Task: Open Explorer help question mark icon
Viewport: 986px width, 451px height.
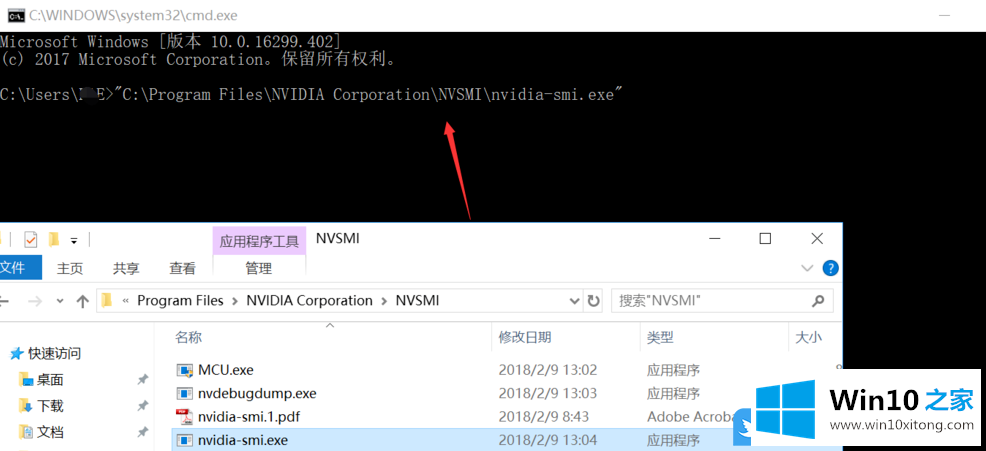Action: 830,269
